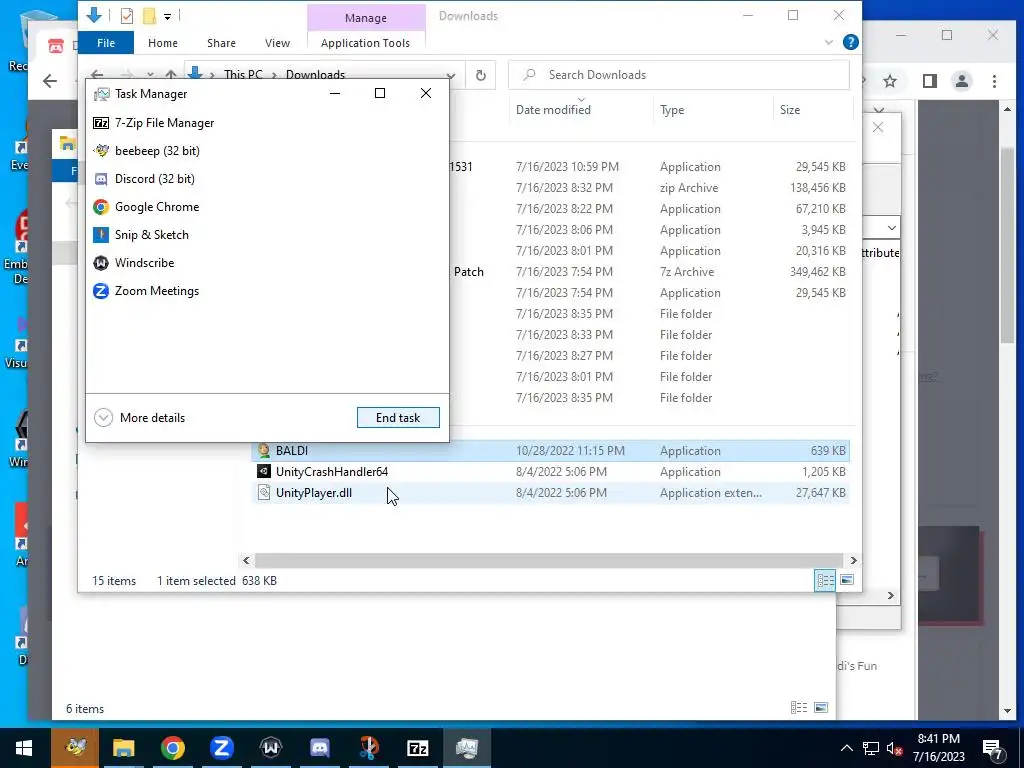Image resolution: width=1024 pixels, height=768 pixels.
Task: Expand More details in Task Manager
Action: coord(140,418)
